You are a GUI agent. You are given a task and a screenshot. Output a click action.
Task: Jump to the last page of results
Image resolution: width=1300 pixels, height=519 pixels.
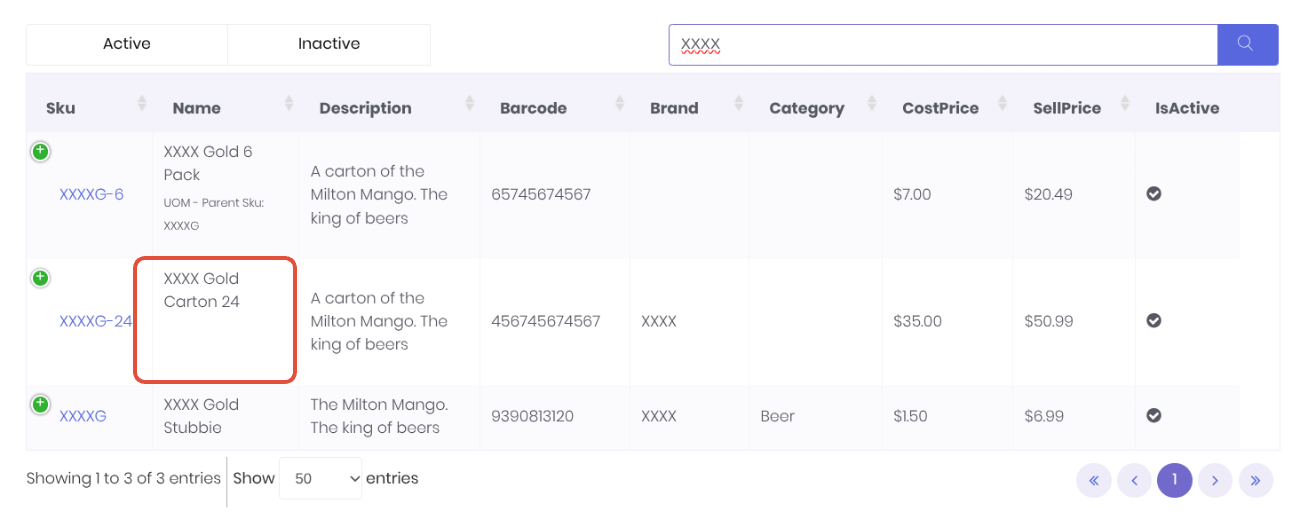[x=1255, y=481]
